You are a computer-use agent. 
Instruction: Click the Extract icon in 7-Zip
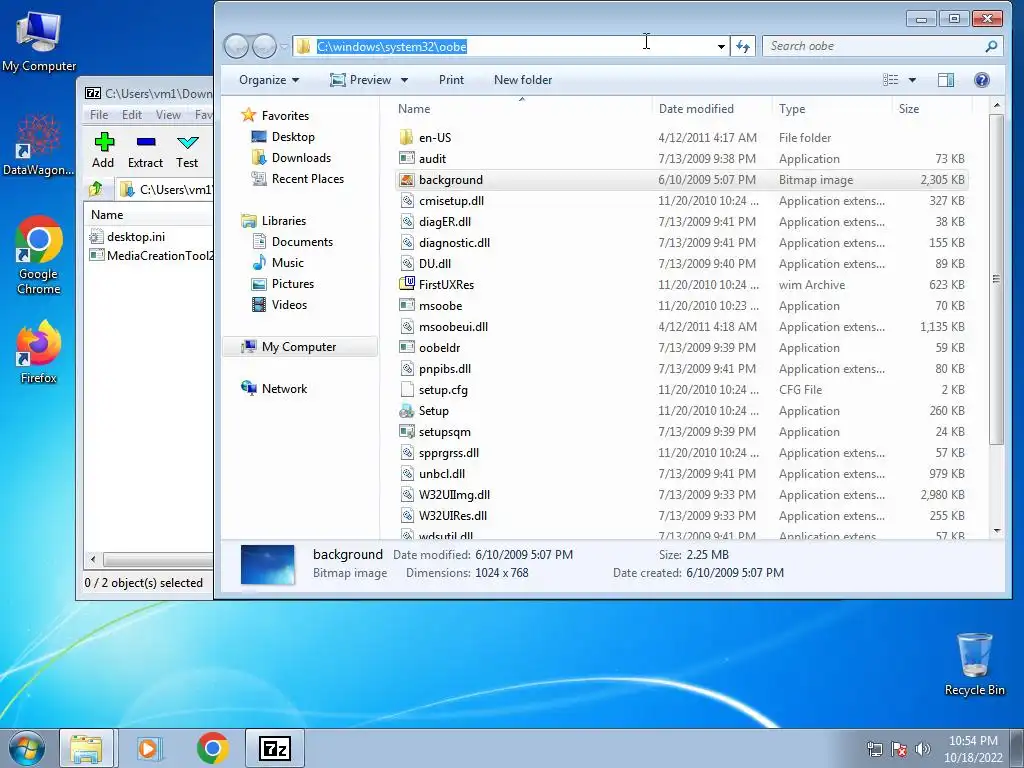coord(145,142)
